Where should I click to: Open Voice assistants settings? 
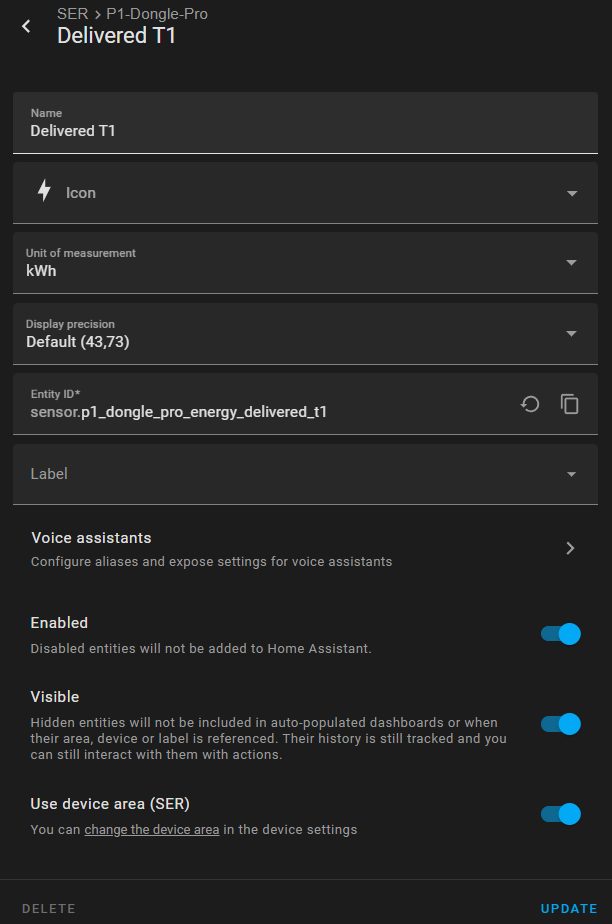pos(305,549)
